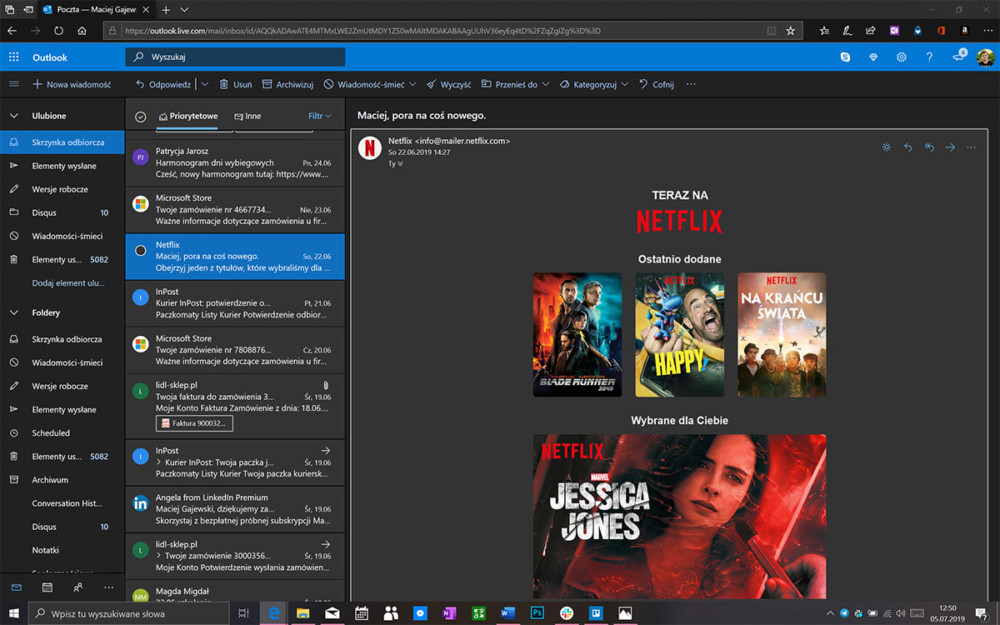Viewport: 1000px width, 625px height.
Task: Open the Windows Start menu
Action: [13, 613]
